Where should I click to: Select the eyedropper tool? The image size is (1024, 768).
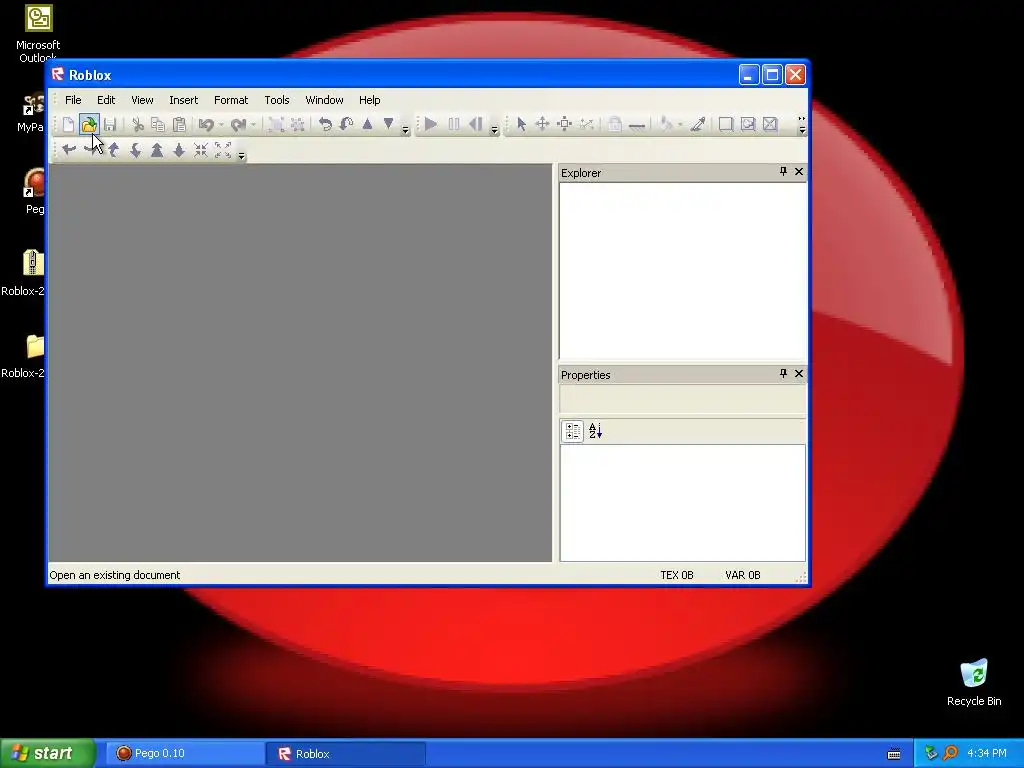697,124
